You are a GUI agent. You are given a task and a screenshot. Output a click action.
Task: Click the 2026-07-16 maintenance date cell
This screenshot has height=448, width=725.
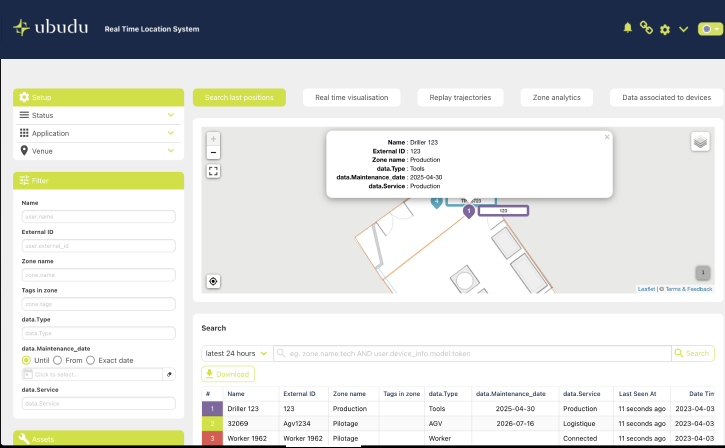(515, 423)
